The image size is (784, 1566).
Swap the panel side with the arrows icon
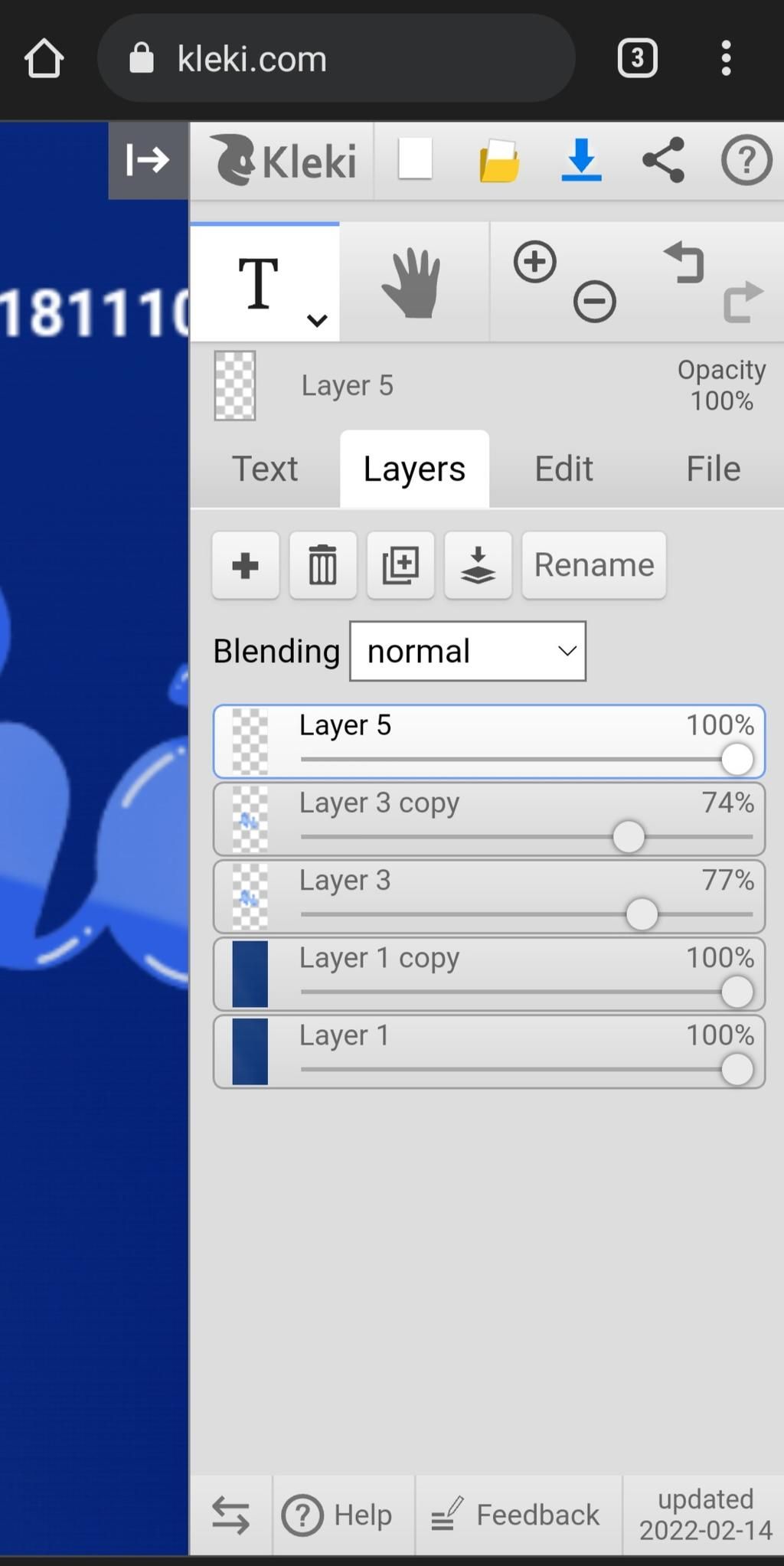tap(230, 1515)
